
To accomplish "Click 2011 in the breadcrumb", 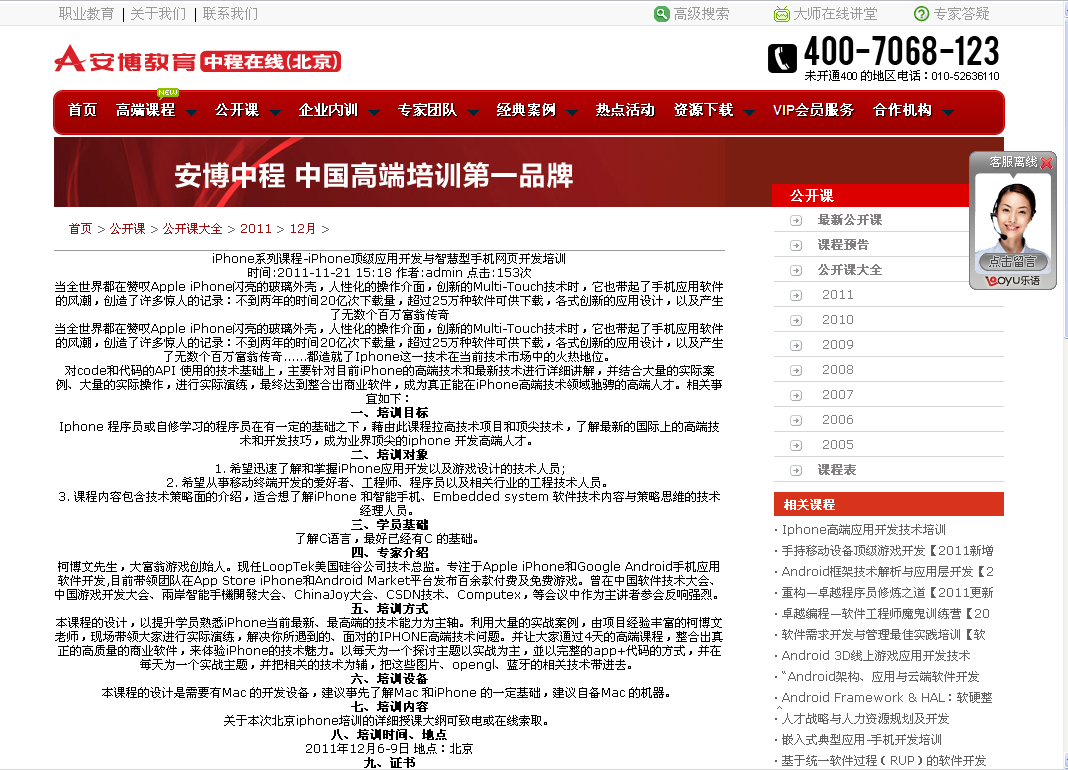I will pos(256,229).
